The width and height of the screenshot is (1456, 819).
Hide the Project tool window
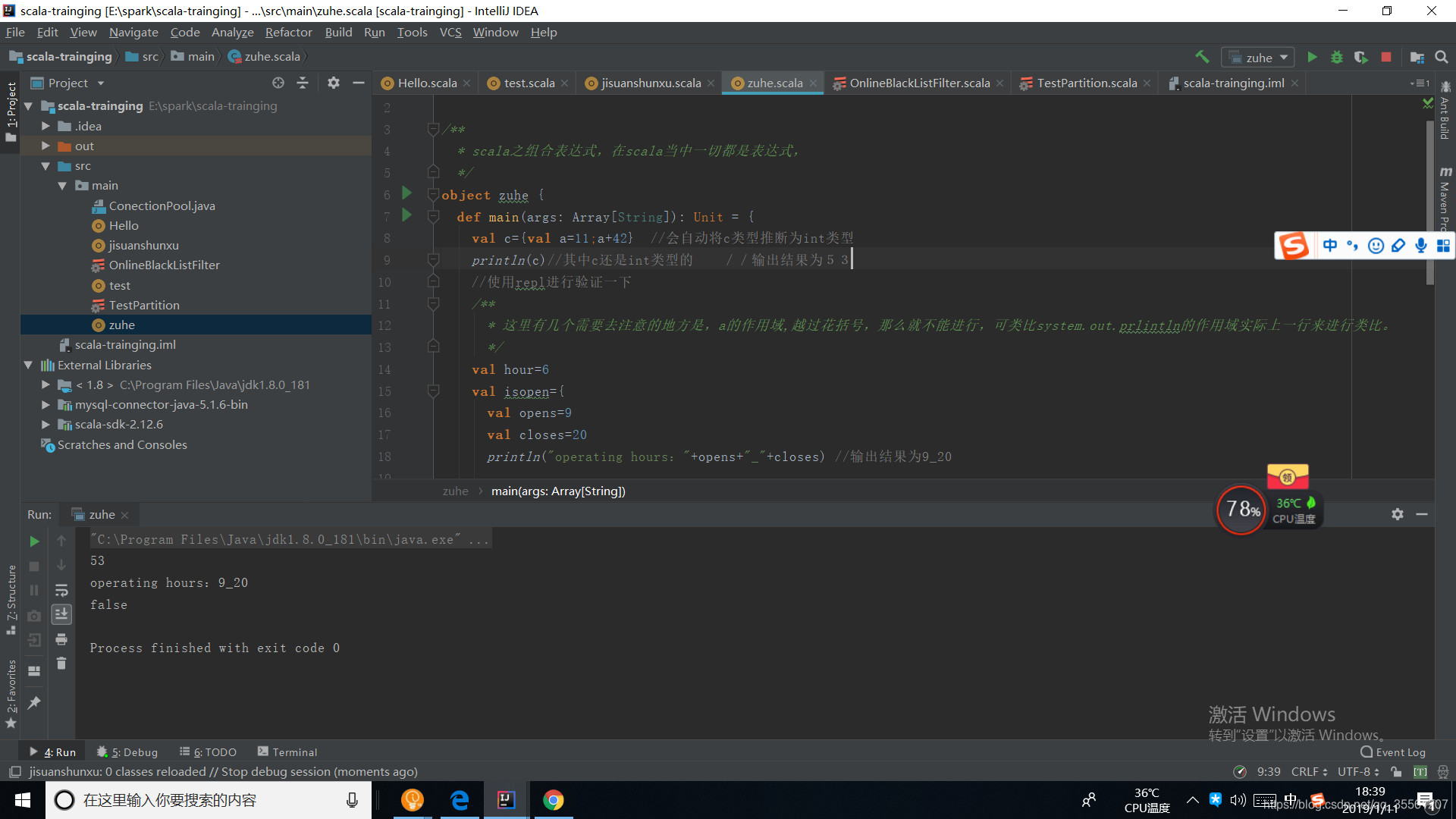(x=359, y=83)
